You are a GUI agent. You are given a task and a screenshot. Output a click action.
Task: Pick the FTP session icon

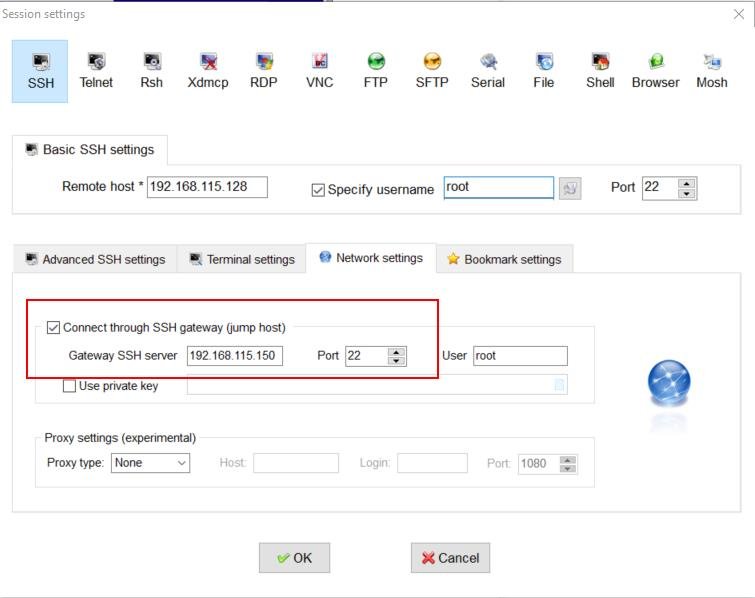point(376,71)
